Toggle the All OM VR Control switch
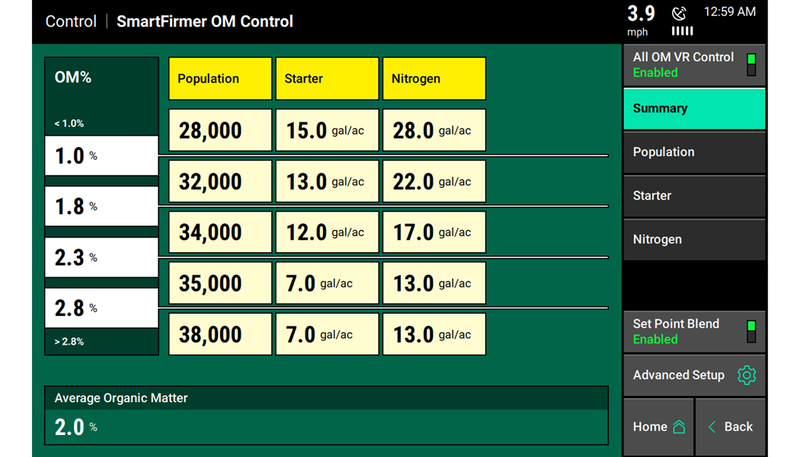 click(x=751, y=65)
